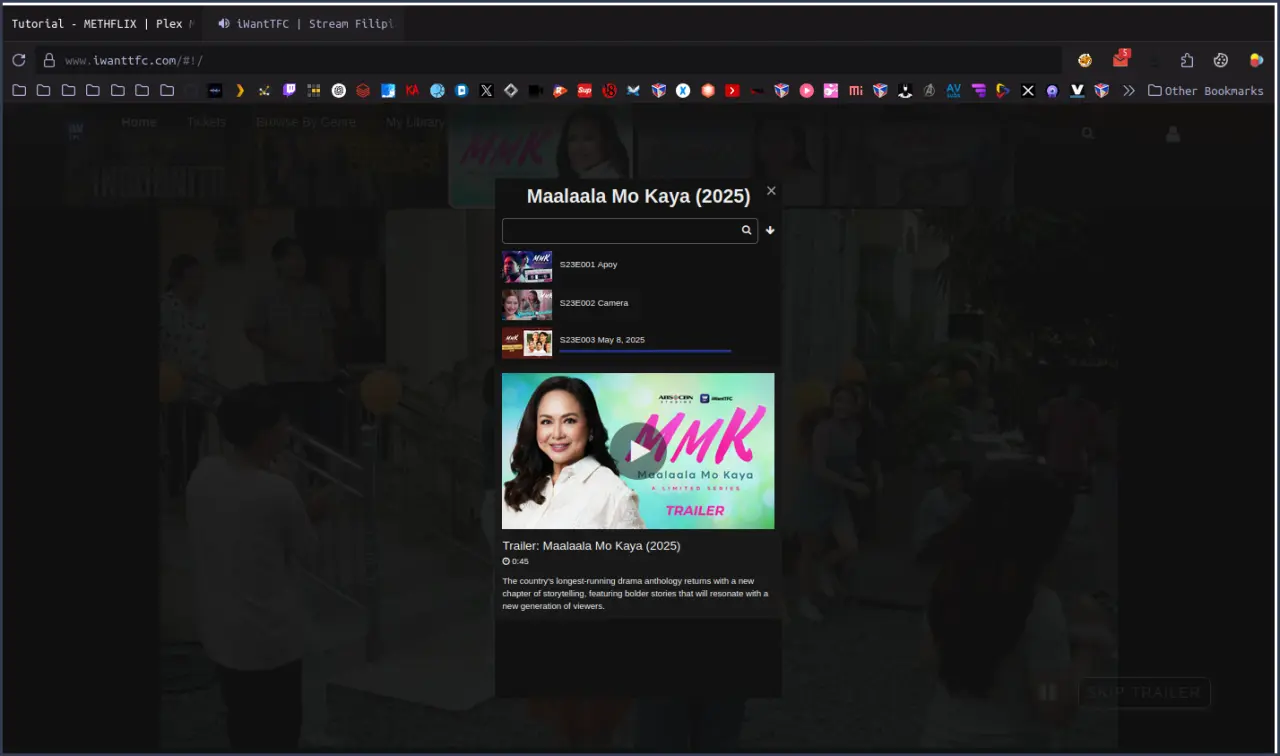Screen dimensions: 1280x756
Task: Click the S23E003 watch progress bar
Action: [645, 351]
